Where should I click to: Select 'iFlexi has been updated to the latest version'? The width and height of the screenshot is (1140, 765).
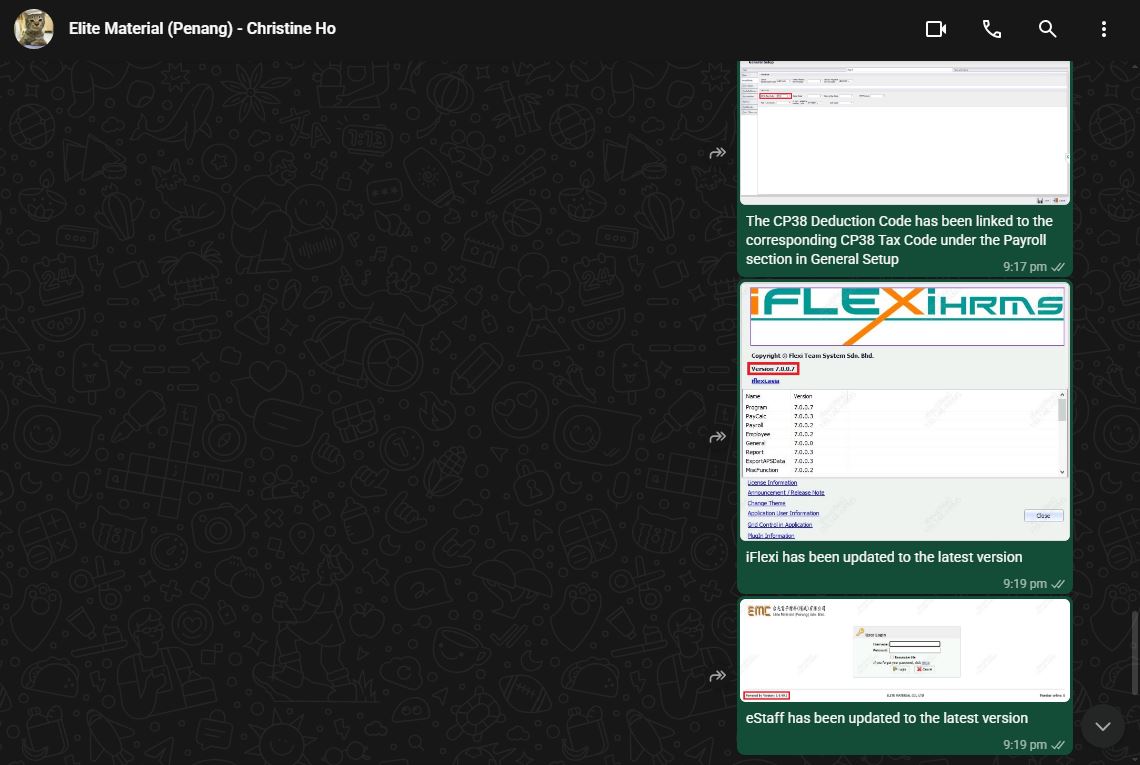883,557
